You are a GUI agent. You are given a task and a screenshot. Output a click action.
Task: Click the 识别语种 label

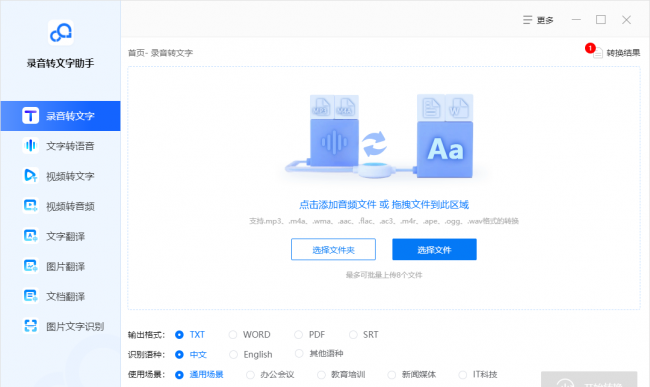[146, 354]
